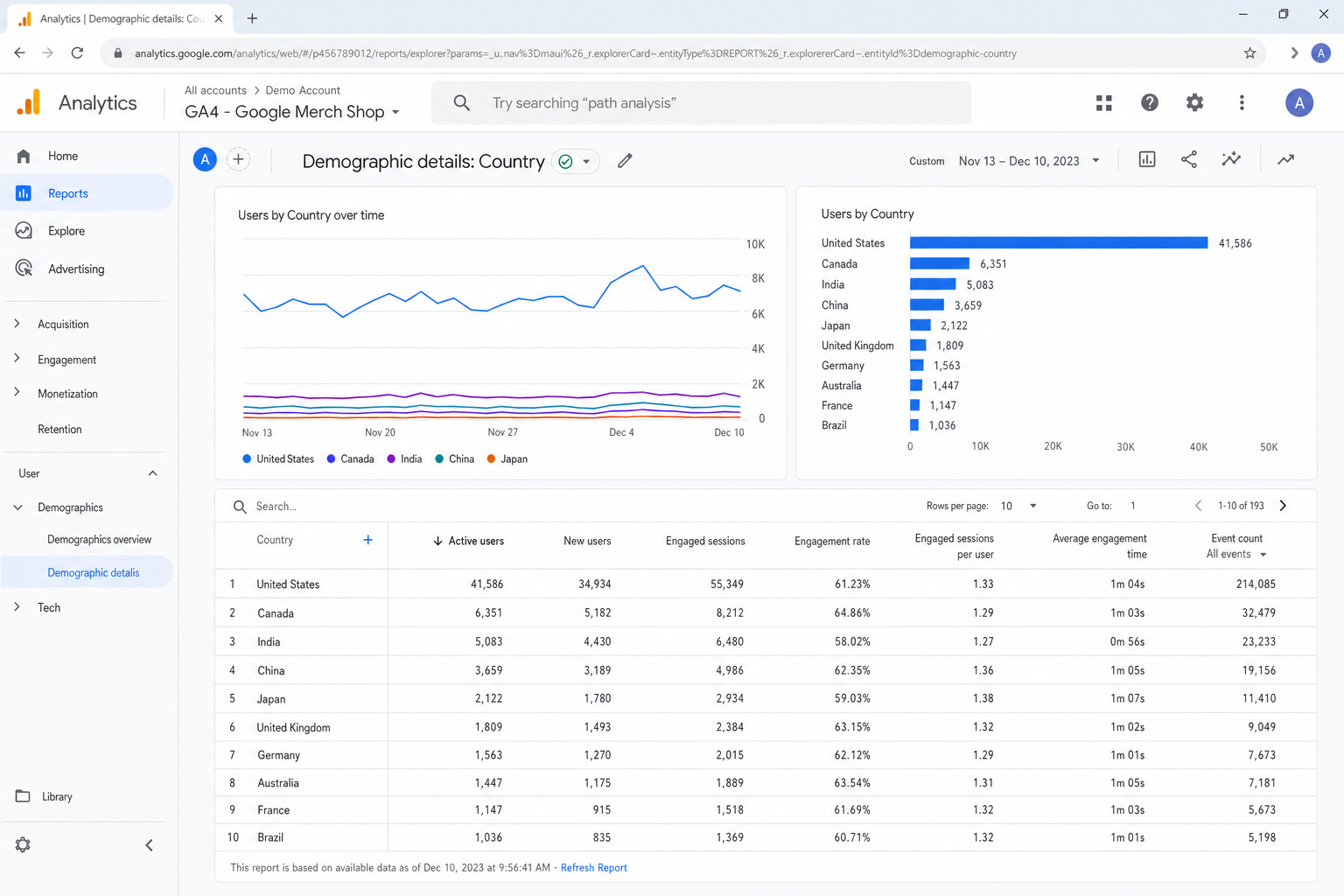Add a comparison with the plus circle
This screenshot has width=1344, height=896.
(x=238, y=159)
